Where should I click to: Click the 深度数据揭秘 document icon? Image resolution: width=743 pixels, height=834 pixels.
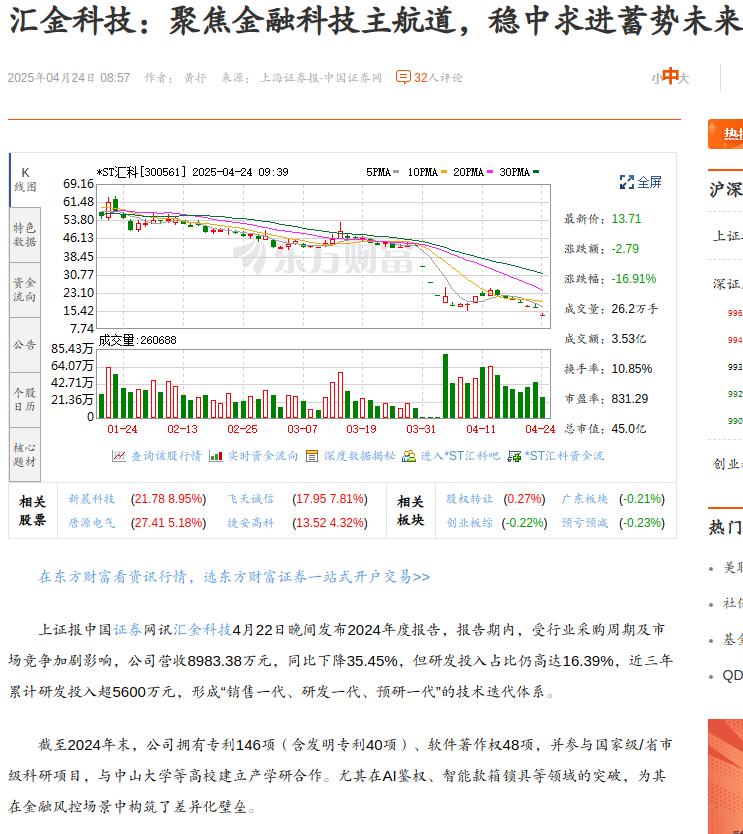point(312,456)
